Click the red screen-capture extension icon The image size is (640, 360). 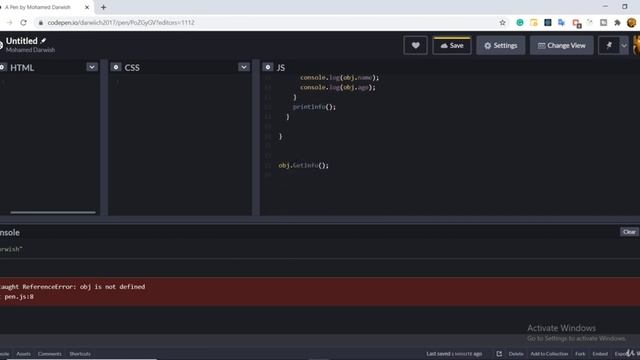pos(576,23)
